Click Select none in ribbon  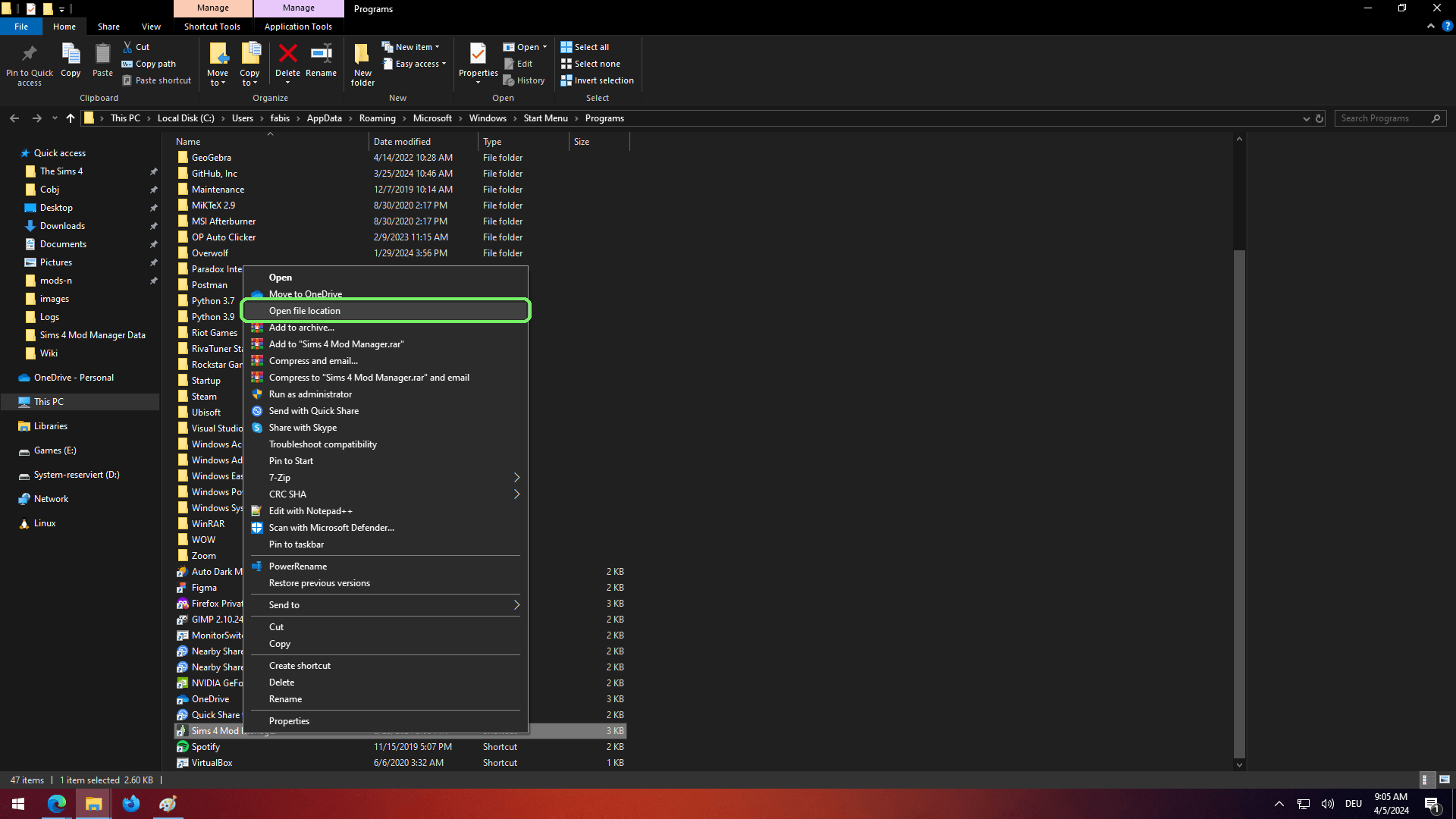click(x=590, y=64)
